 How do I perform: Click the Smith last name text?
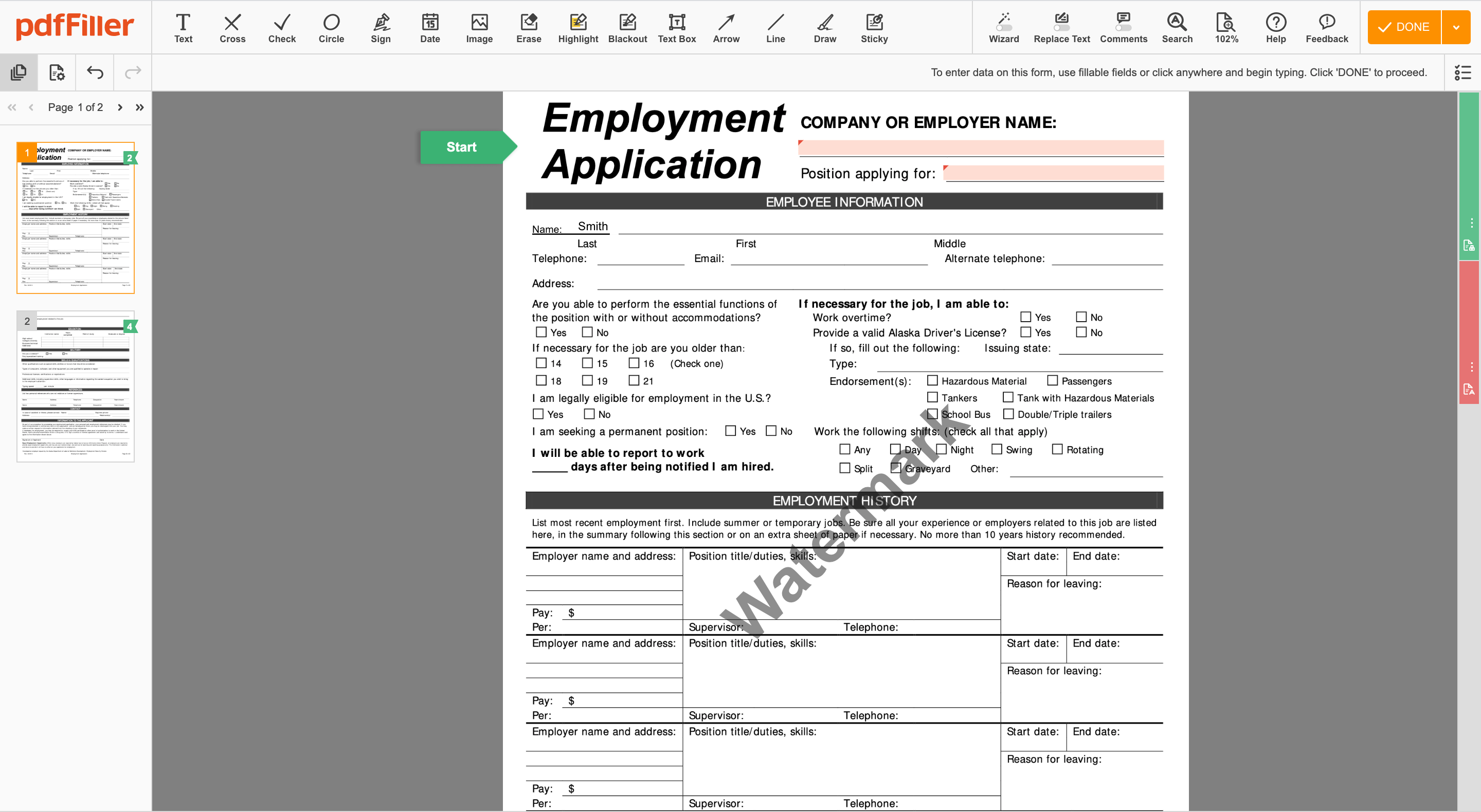click(x=593, y=227)
